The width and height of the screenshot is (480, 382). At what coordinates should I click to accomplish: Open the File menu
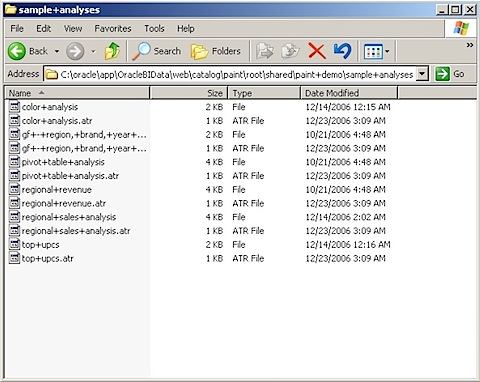(17, 29)
